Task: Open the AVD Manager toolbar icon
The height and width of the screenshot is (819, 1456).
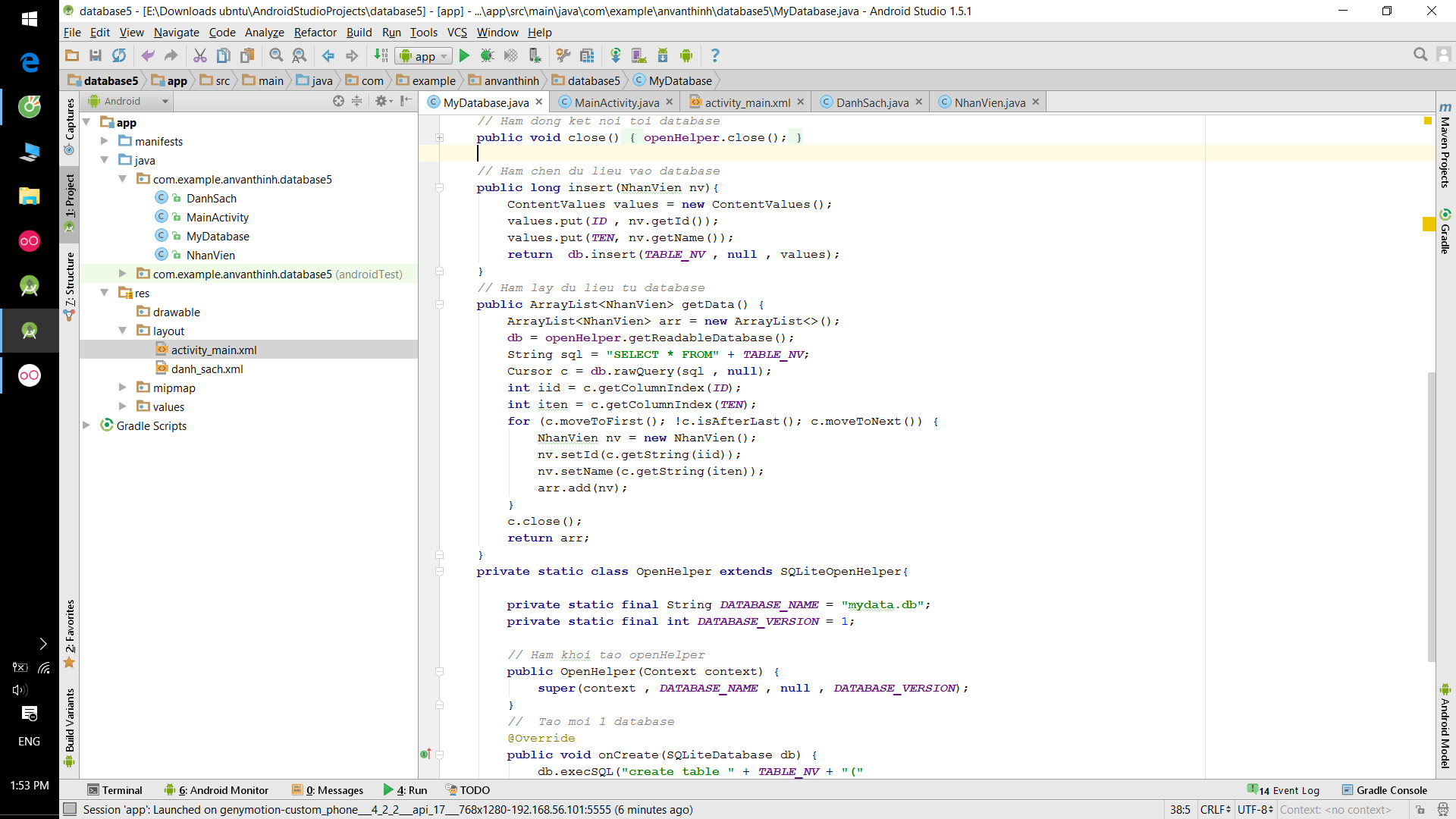Action: [x=639, y=55]
